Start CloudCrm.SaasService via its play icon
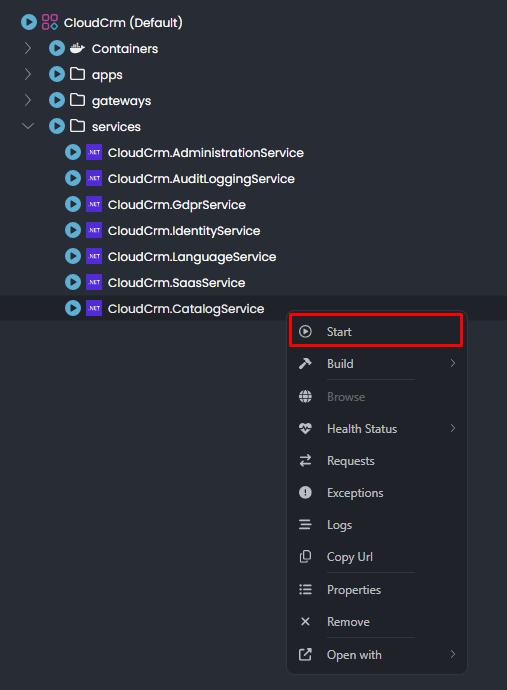 tap(73, 282)
